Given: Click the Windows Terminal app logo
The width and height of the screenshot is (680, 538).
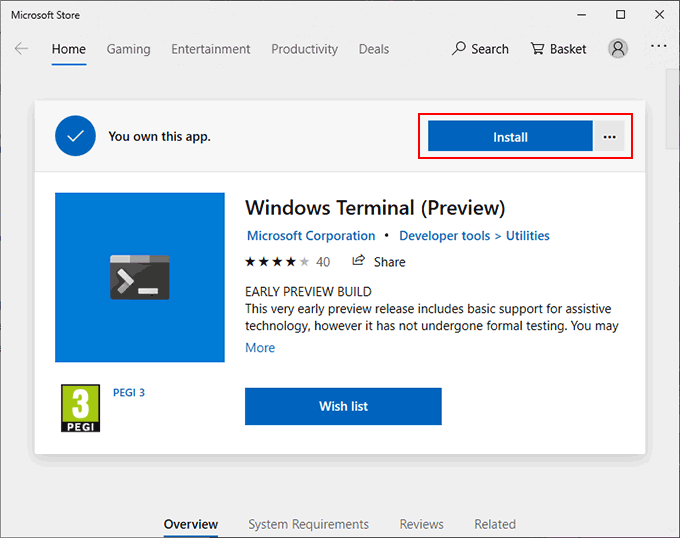Looking at the screenshot, I should (140, 277).
